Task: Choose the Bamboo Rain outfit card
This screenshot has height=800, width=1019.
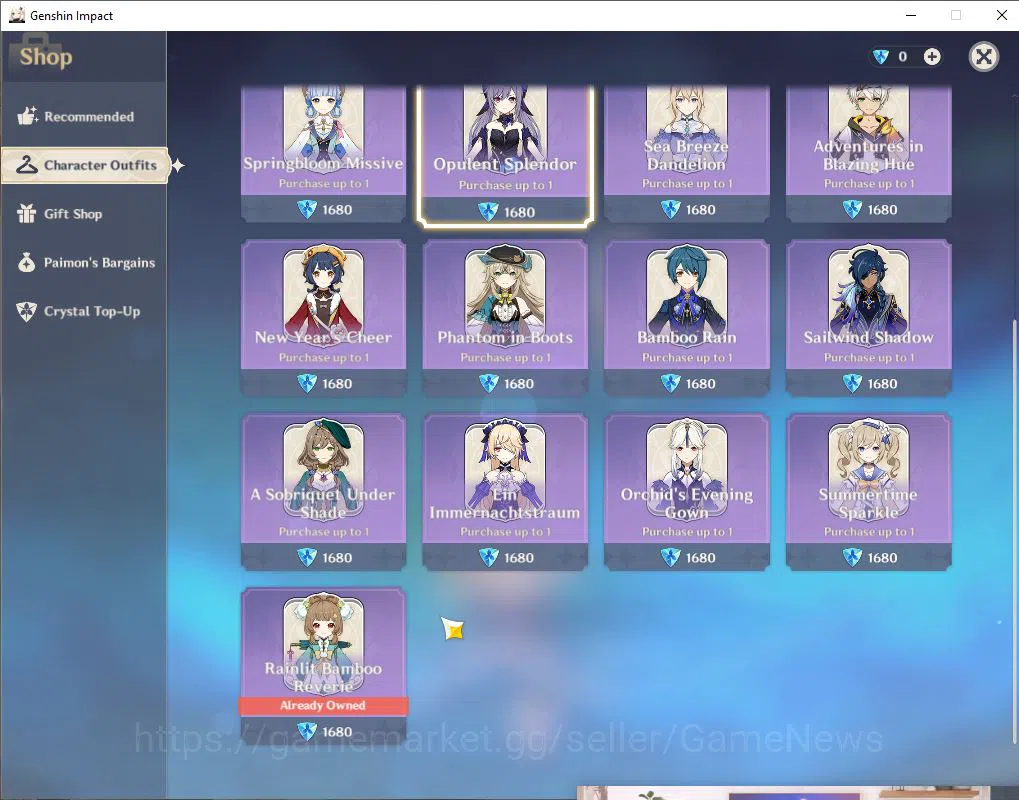Action: pyautogui.click(x=687, y=317)
